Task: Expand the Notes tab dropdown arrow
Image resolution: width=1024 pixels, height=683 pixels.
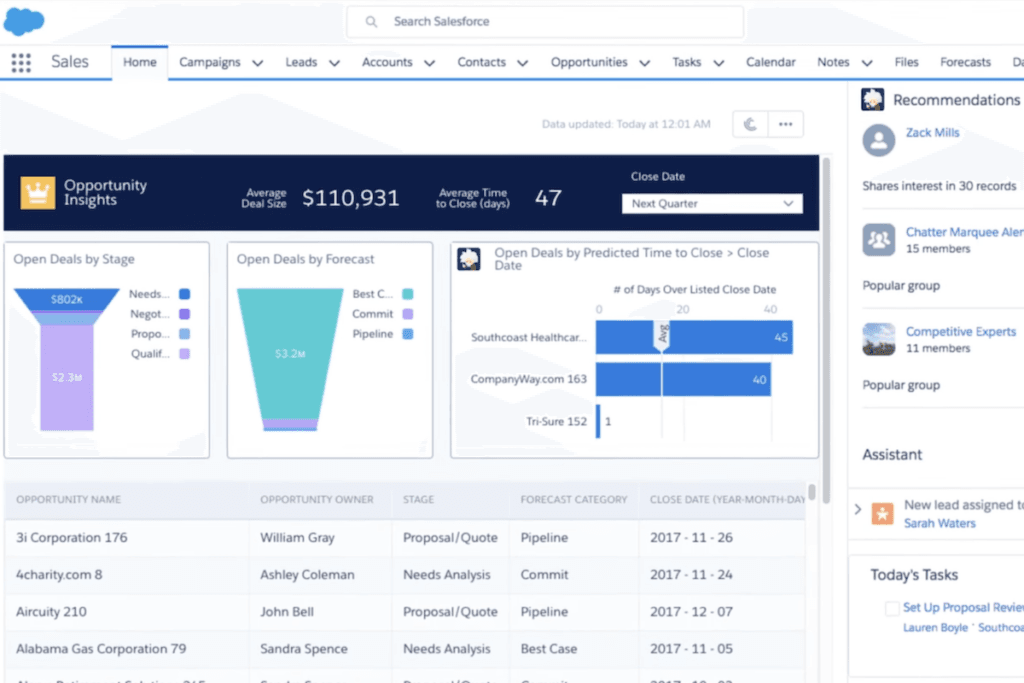Action: [867, 63]
